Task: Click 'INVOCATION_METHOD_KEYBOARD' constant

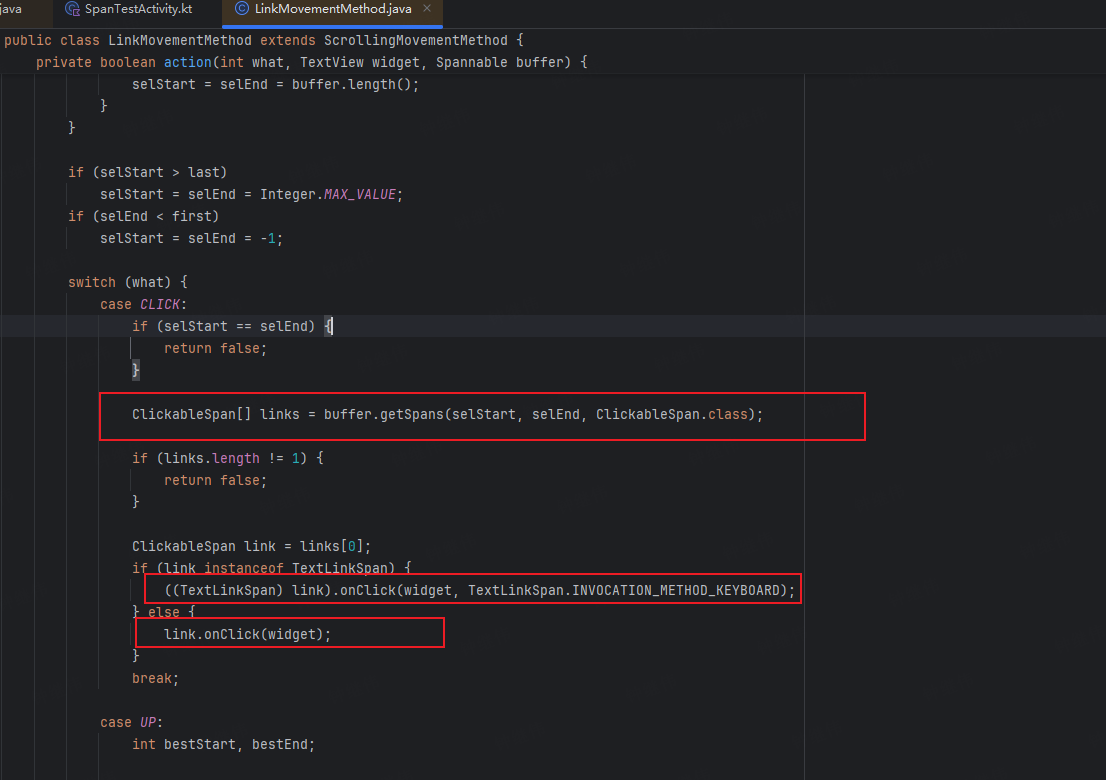Action: [675, 590]
